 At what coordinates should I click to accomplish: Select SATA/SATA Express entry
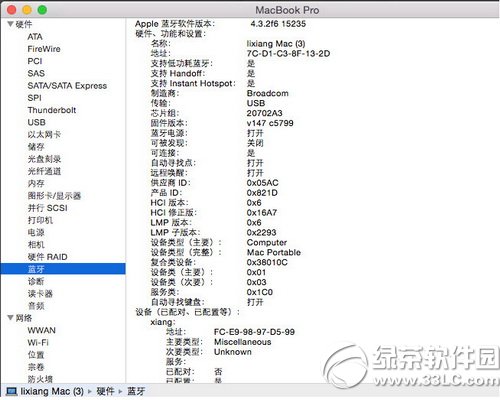[x=67, y=86]
